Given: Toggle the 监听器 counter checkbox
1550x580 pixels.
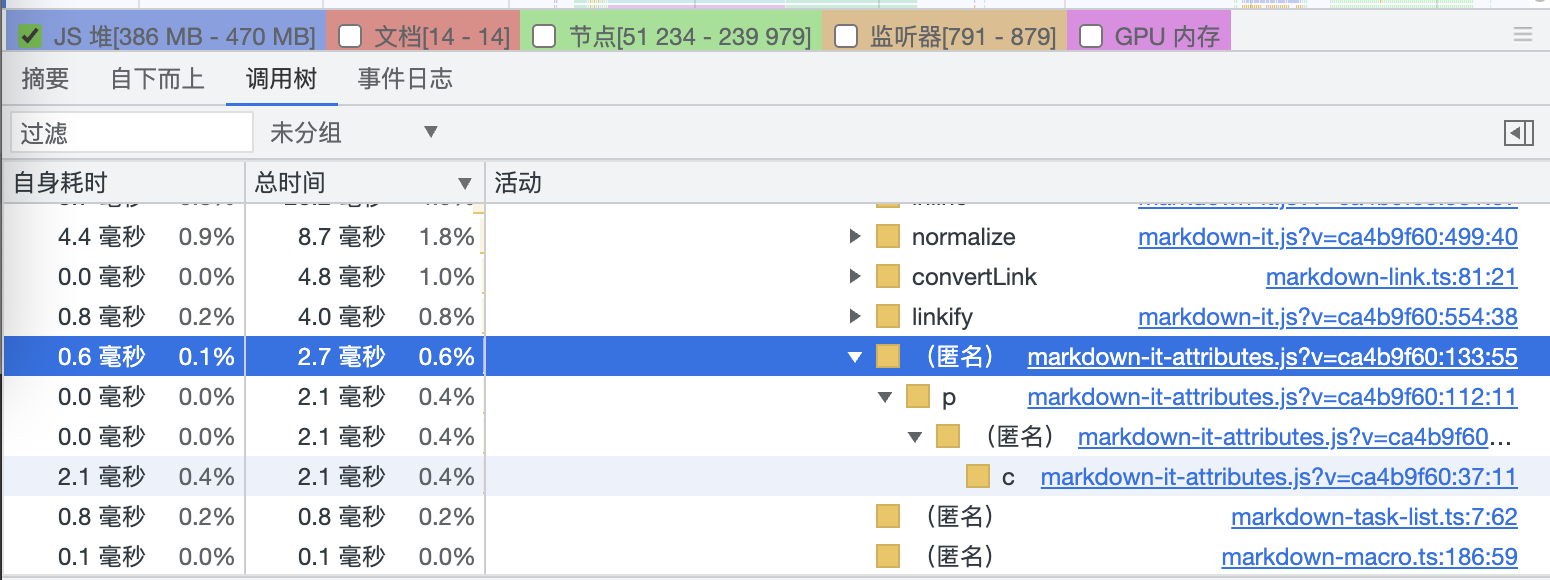Looking at the screenshot, I should [846, 37].
